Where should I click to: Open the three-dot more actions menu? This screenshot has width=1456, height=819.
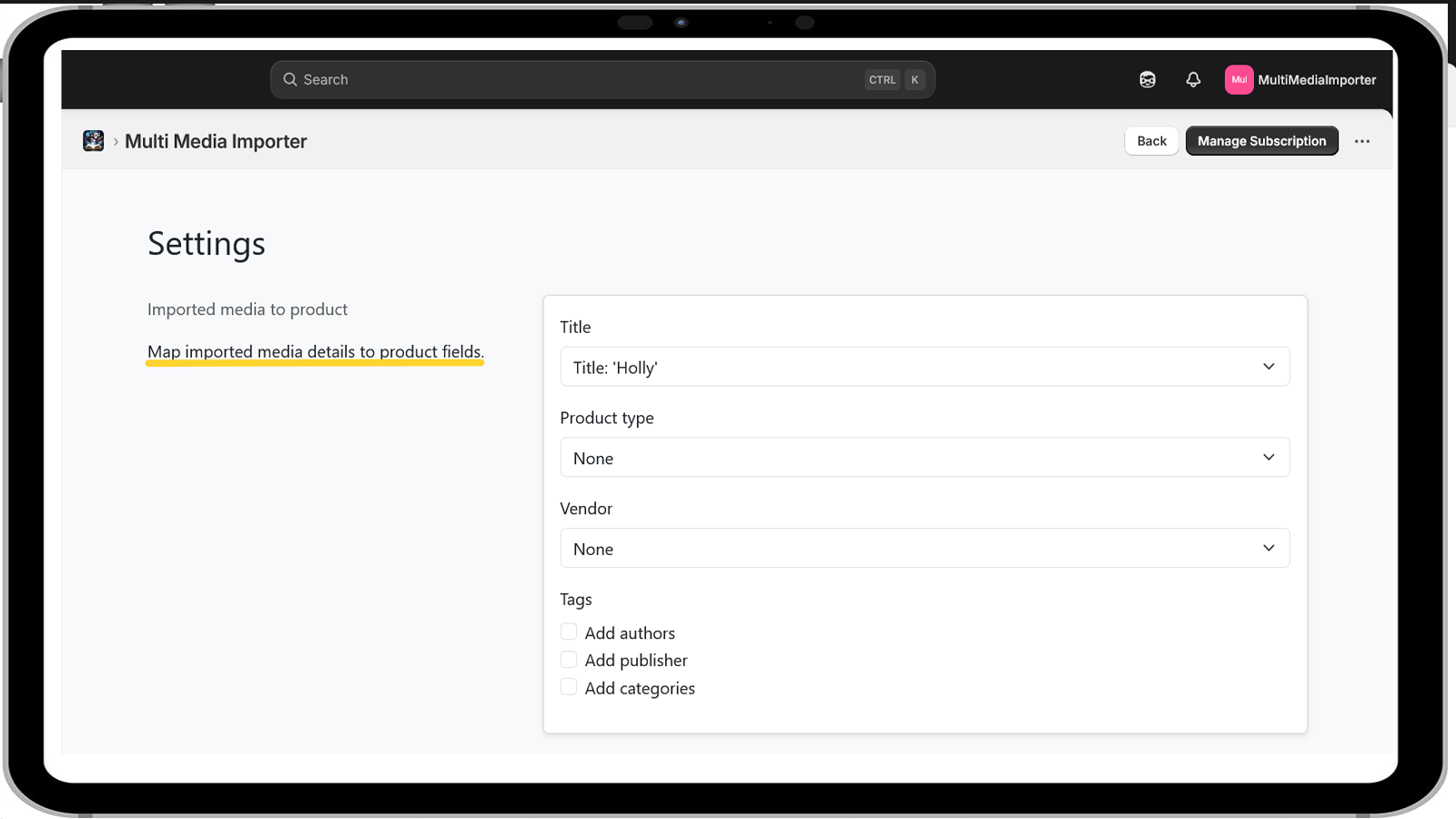(x=1362, y=141)
